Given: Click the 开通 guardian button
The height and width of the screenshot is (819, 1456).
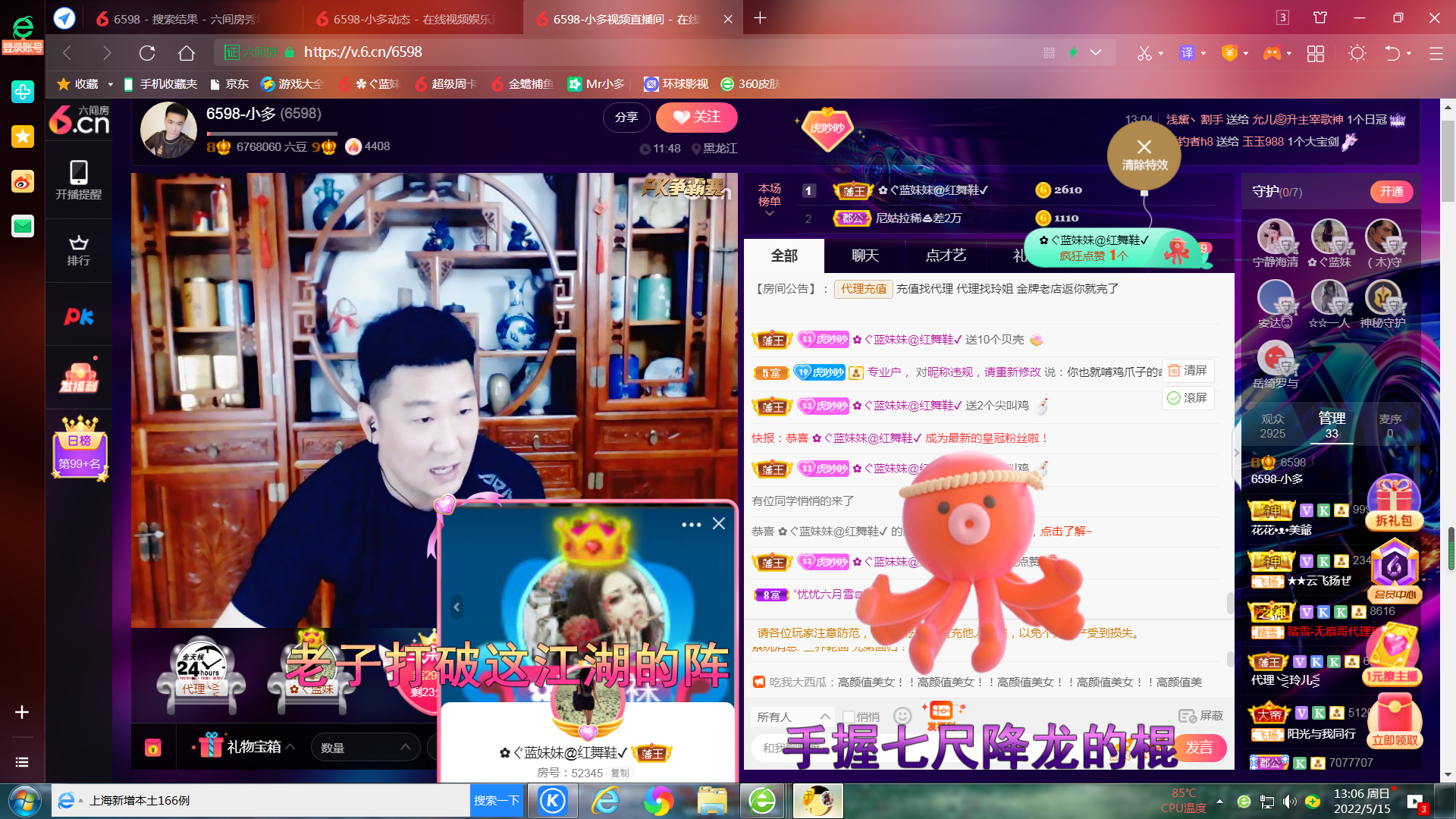Looking at the screenshot, I should point(1392,192).
